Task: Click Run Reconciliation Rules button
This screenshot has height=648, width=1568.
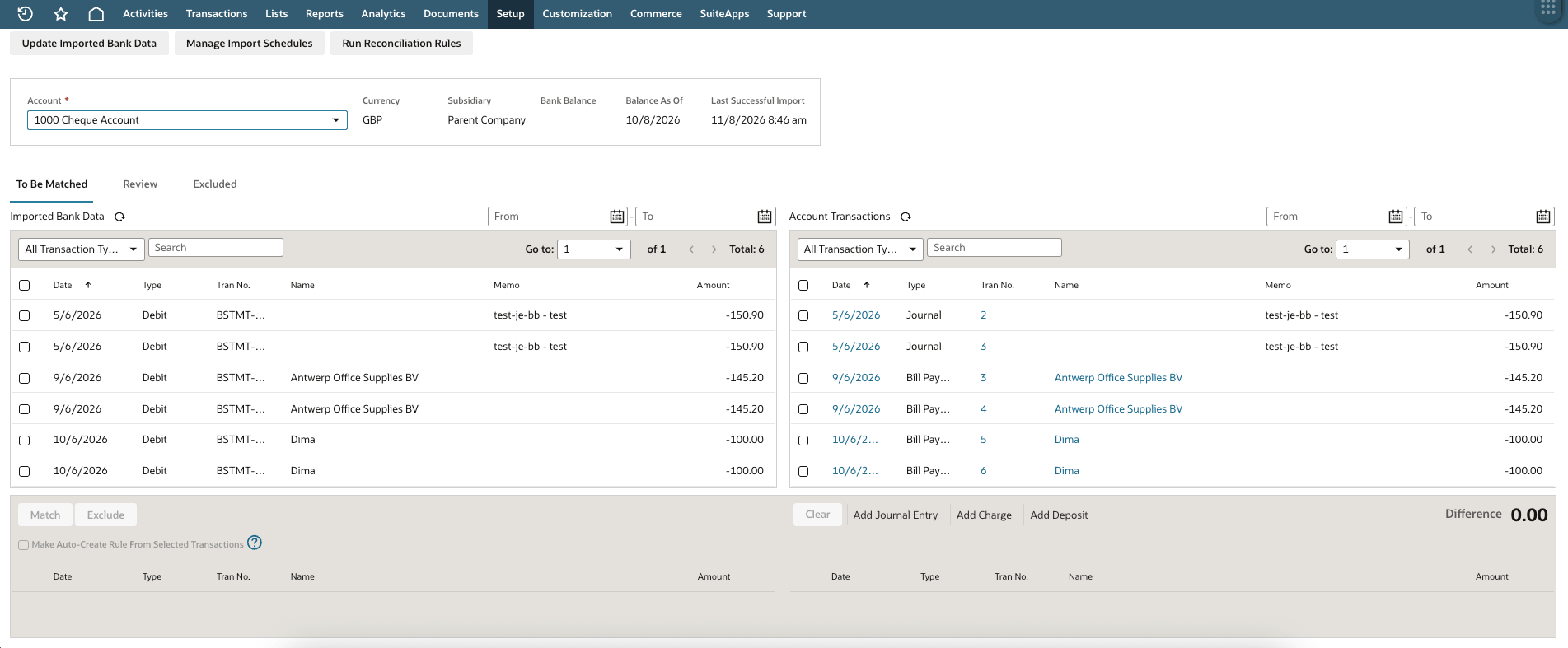Action: [x=401, y=44]
